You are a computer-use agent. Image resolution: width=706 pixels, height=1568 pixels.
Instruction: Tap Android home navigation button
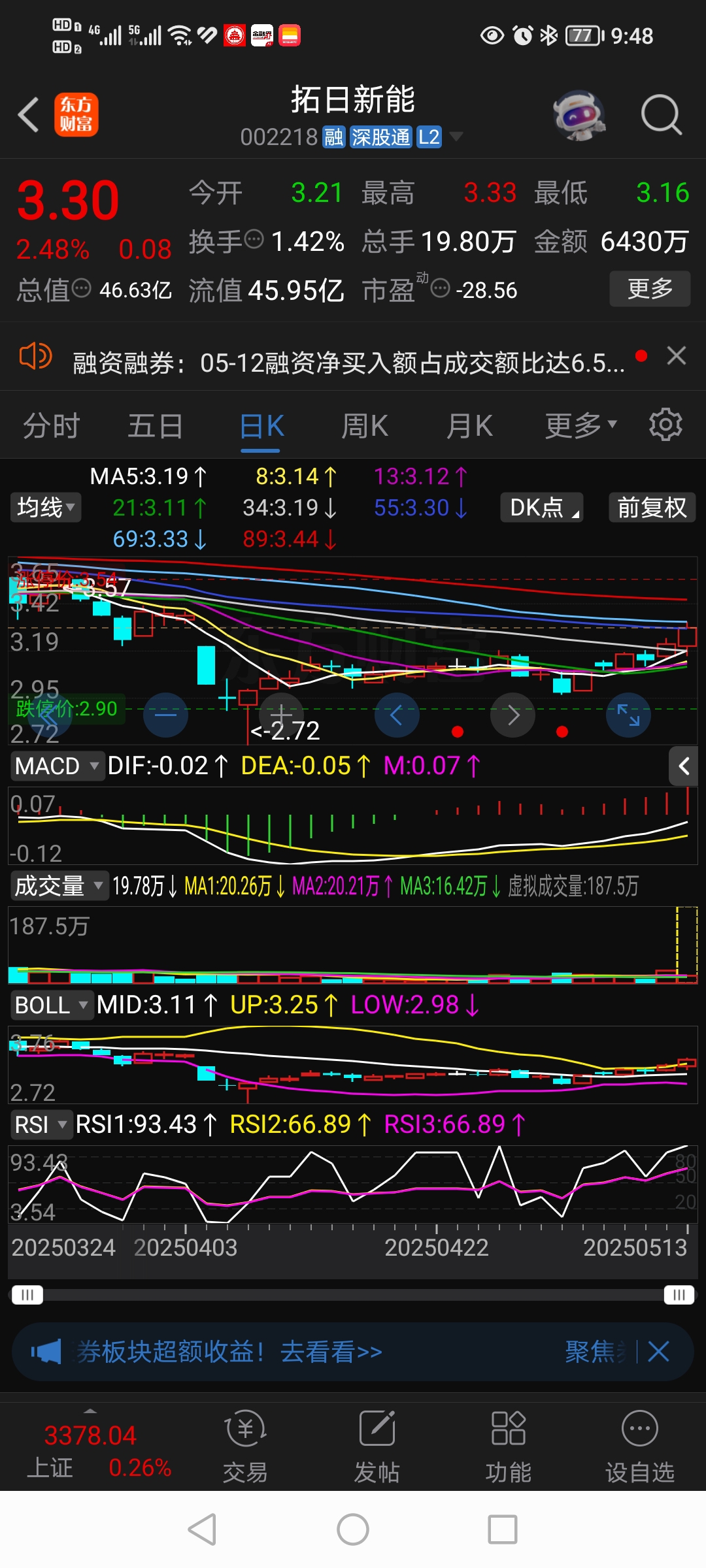tap(353, 1529)
